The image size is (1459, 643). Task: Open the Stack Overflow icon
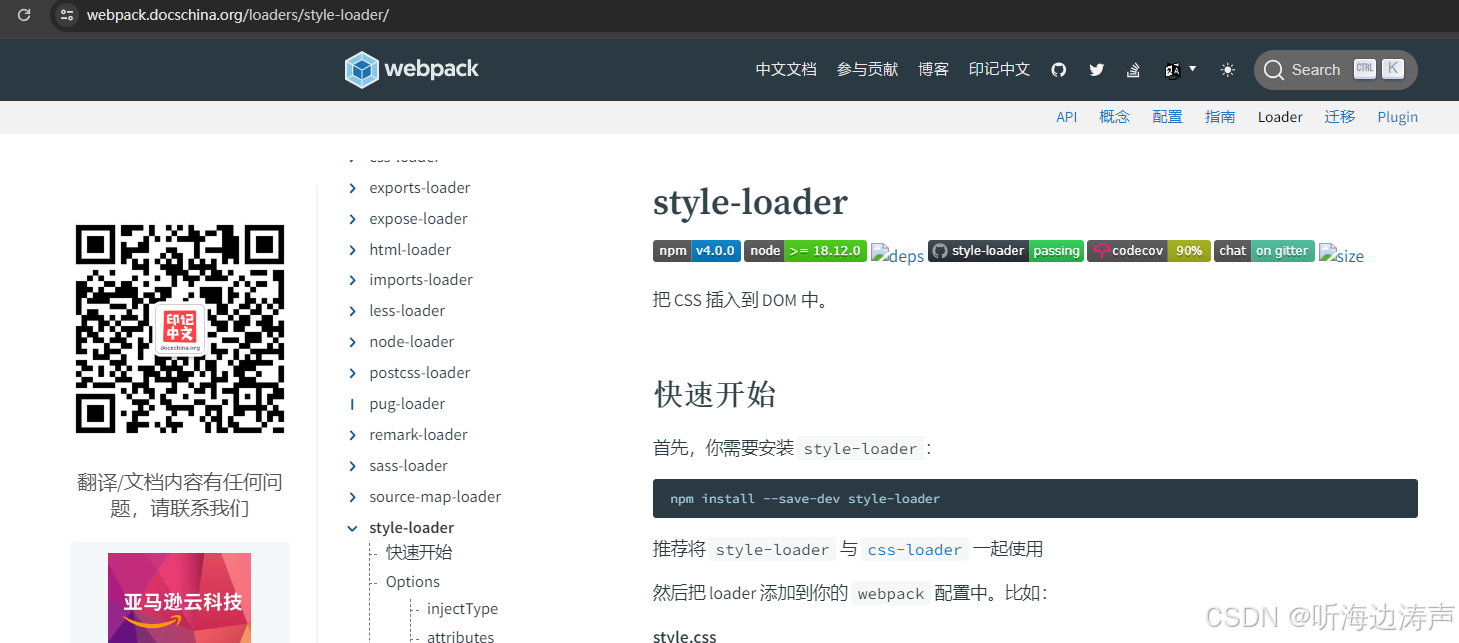(x=1133, y=69)
